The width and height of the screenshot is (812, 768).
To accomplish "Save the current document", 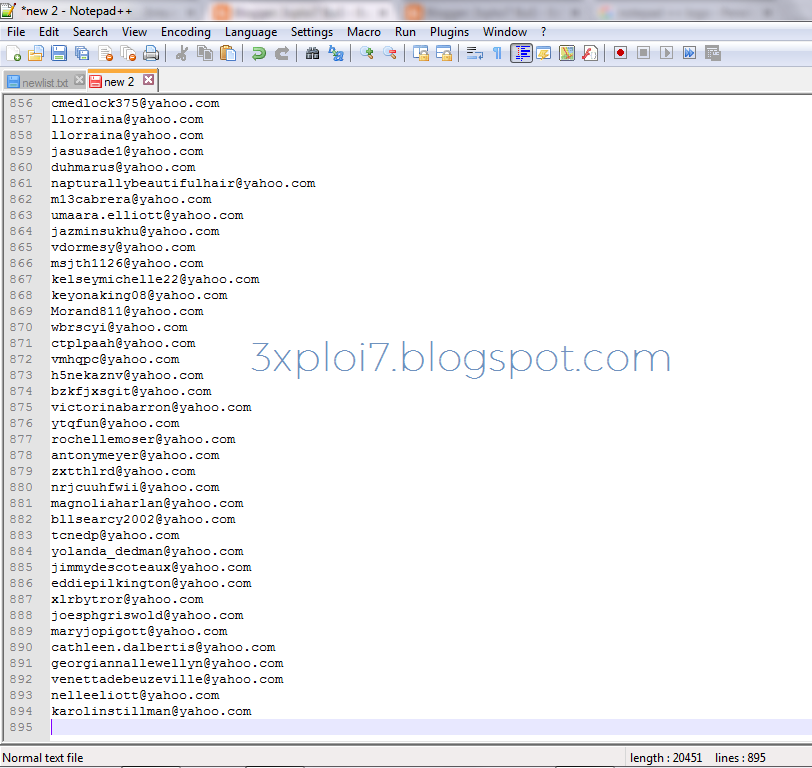I will pyautogui.click(x=58, y=54).
